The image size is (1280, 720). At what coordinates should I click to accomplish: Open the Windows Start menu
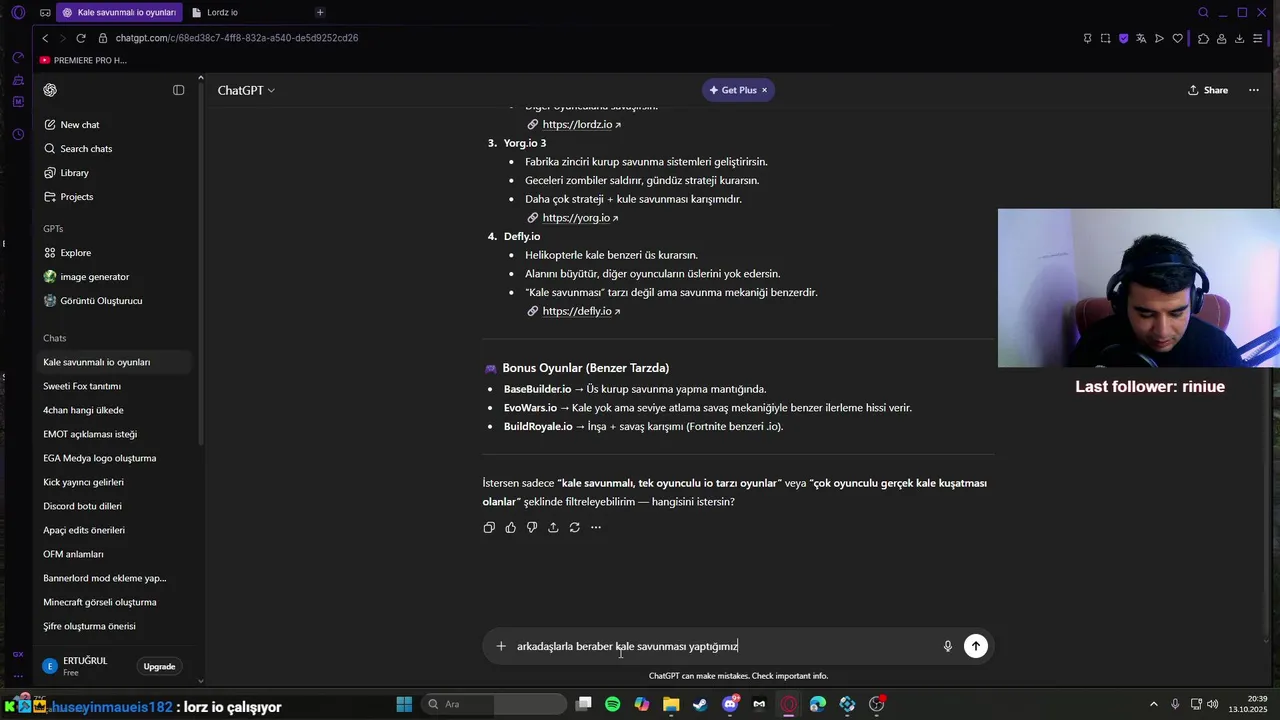pyautogui.click(x=404, y=704)
